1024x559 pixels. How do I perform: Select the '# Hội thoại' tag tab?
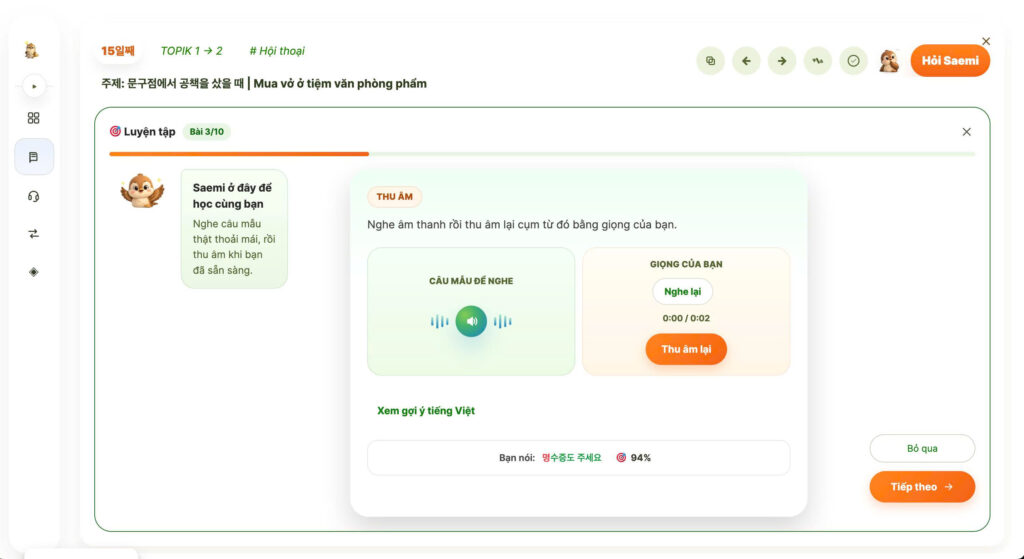277,51
